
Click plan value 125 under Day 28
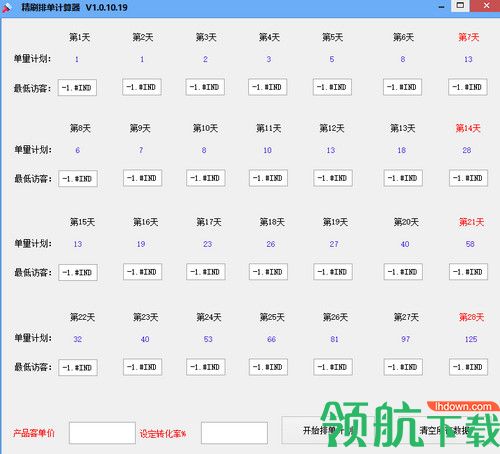click(x=471, y=339)
